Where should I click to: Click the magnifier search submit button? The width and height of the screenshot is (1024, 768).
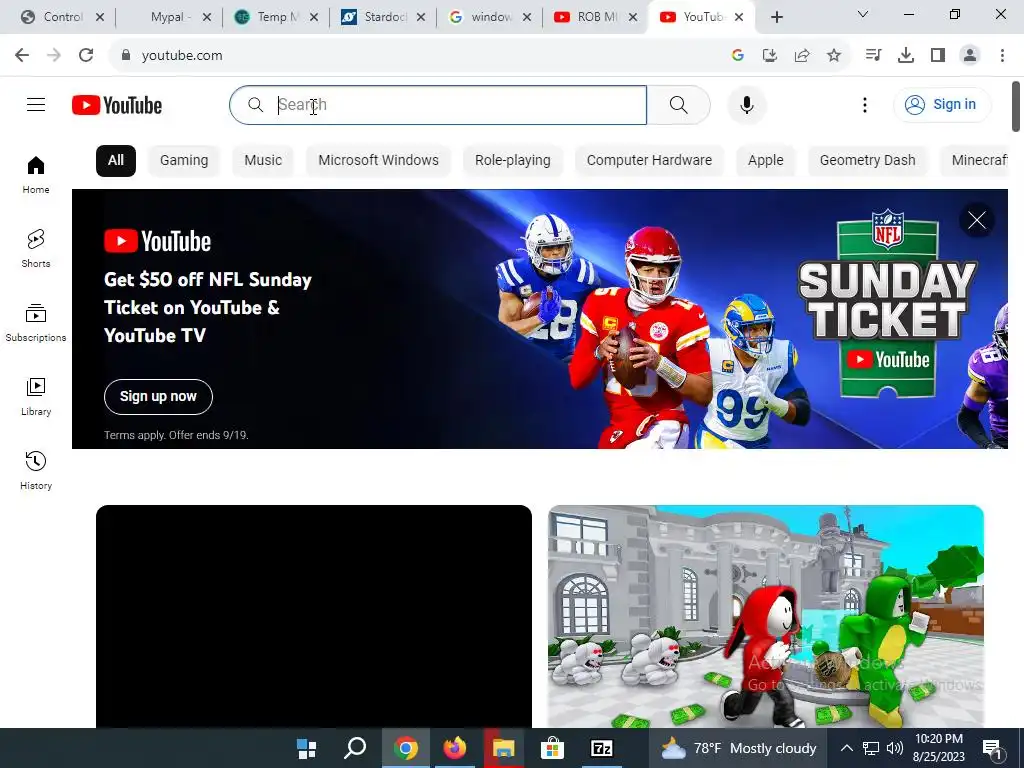(x=679, y=104)
